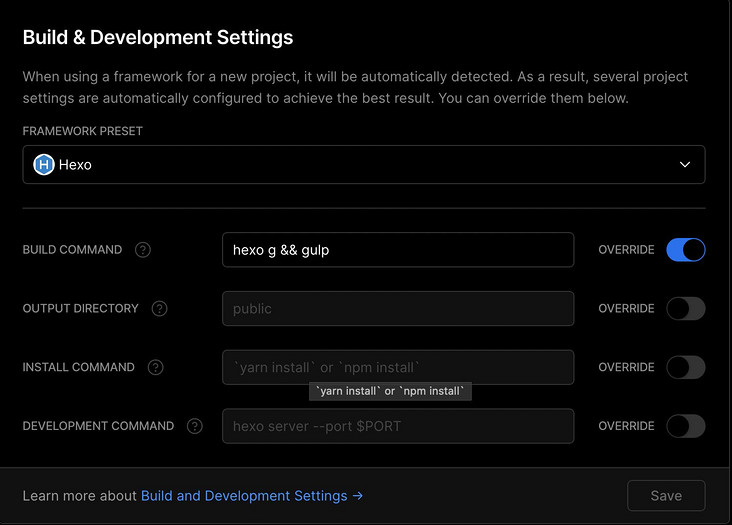
Task: Enable the Install Command override toggle
Action: pyautogui.click(x=686, y=367)
